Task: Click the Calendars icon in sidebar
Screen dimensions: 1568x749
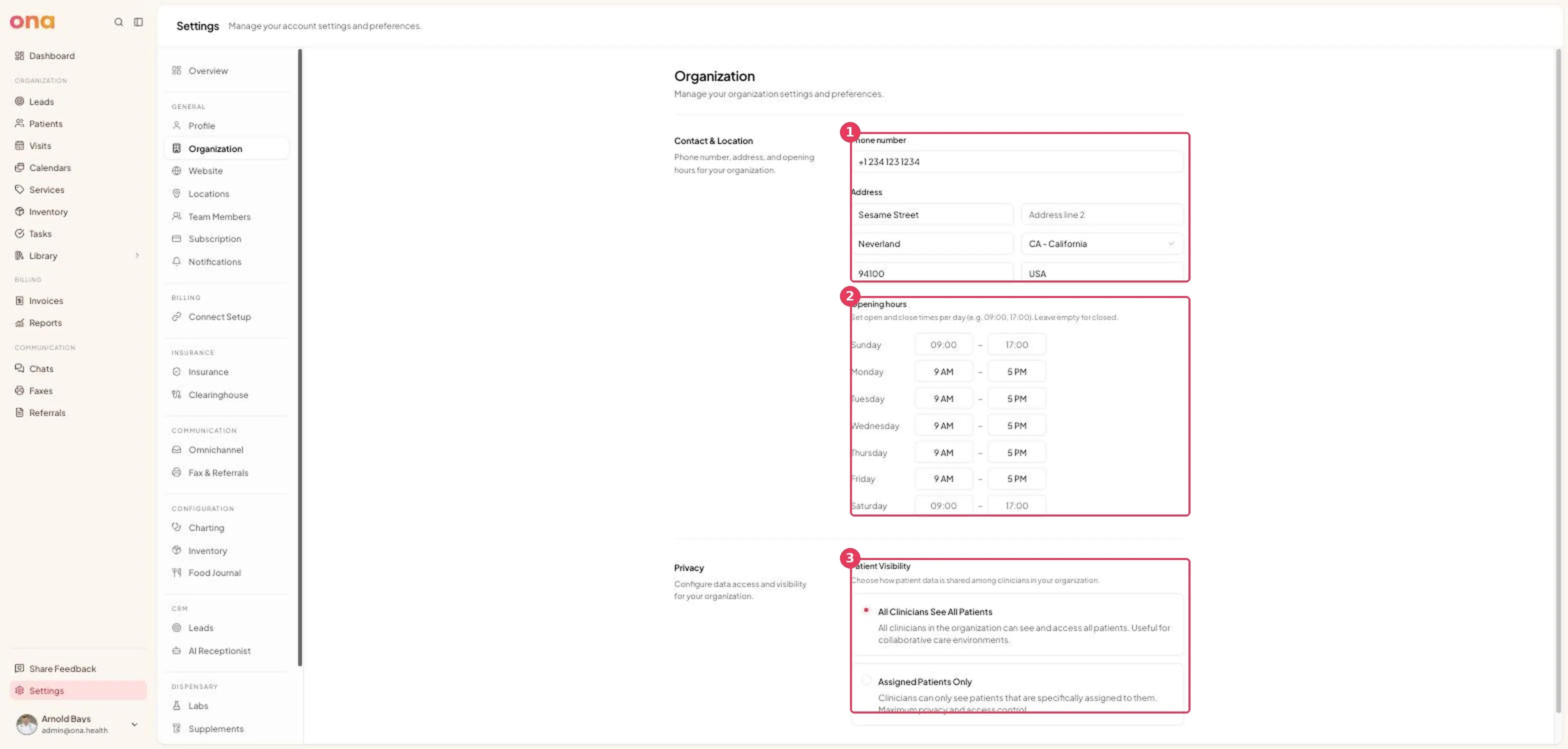Action: (19, 167)
